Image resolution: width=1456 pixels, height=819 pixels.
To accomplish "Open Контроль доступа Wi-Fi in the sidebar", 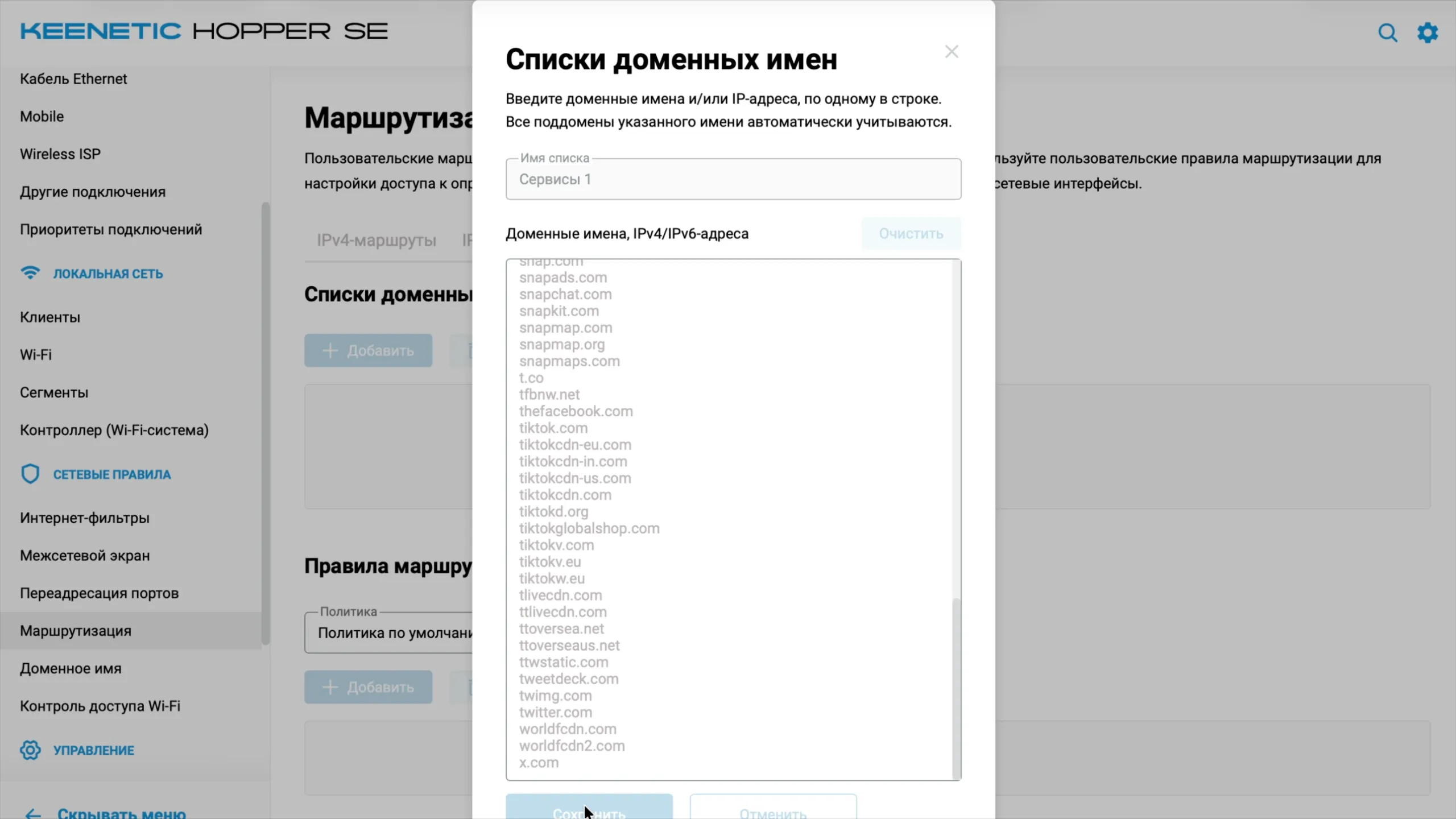I will coord(100,706).
